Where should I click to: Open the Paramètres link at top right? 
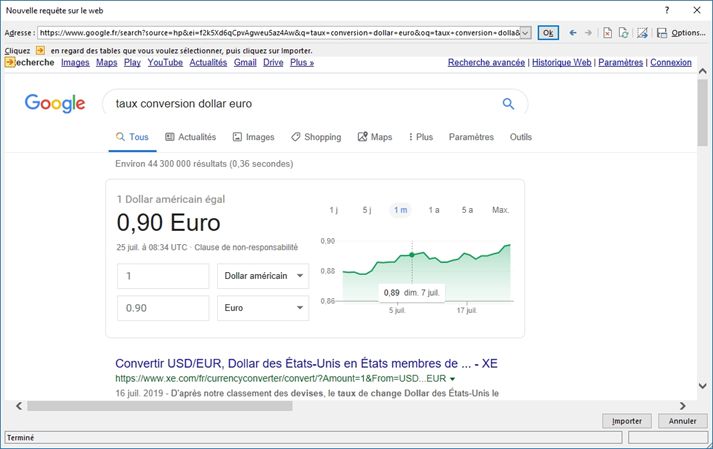[620, 62]
